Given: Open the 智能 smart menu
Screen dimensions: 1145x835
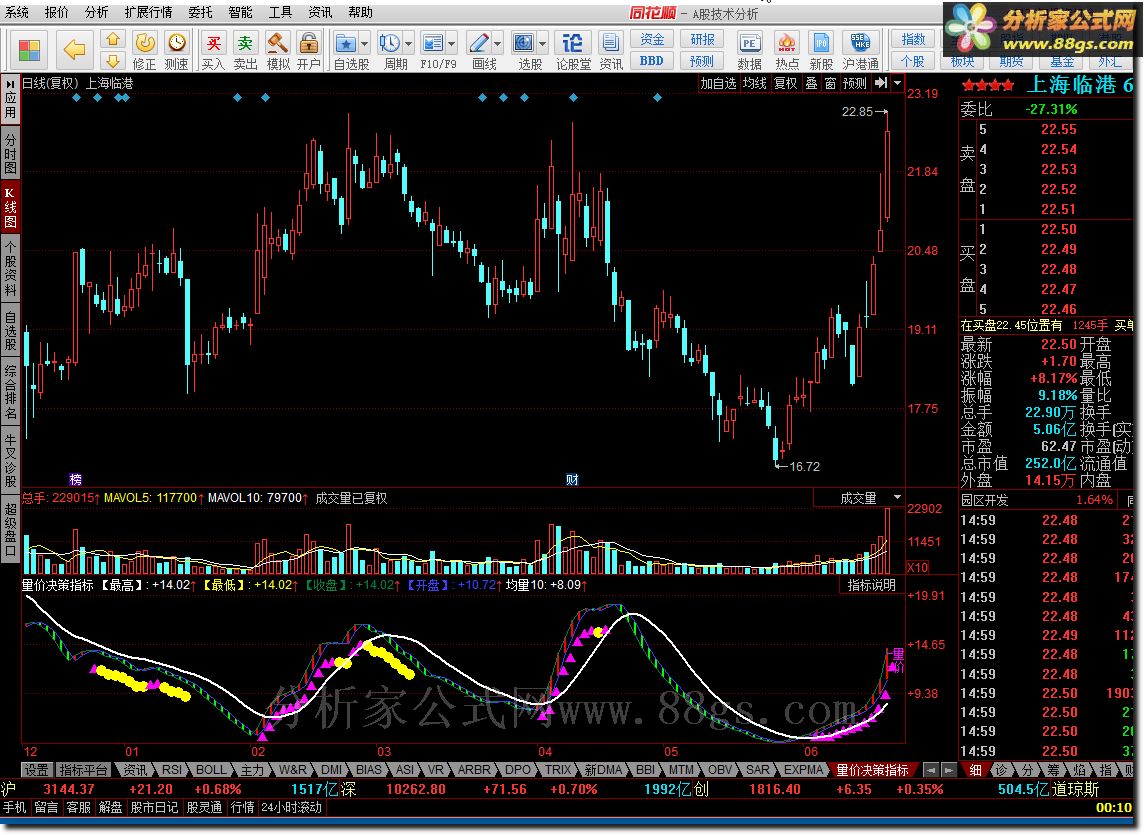Looking at the screenshot, I should (x=240, y=12).
